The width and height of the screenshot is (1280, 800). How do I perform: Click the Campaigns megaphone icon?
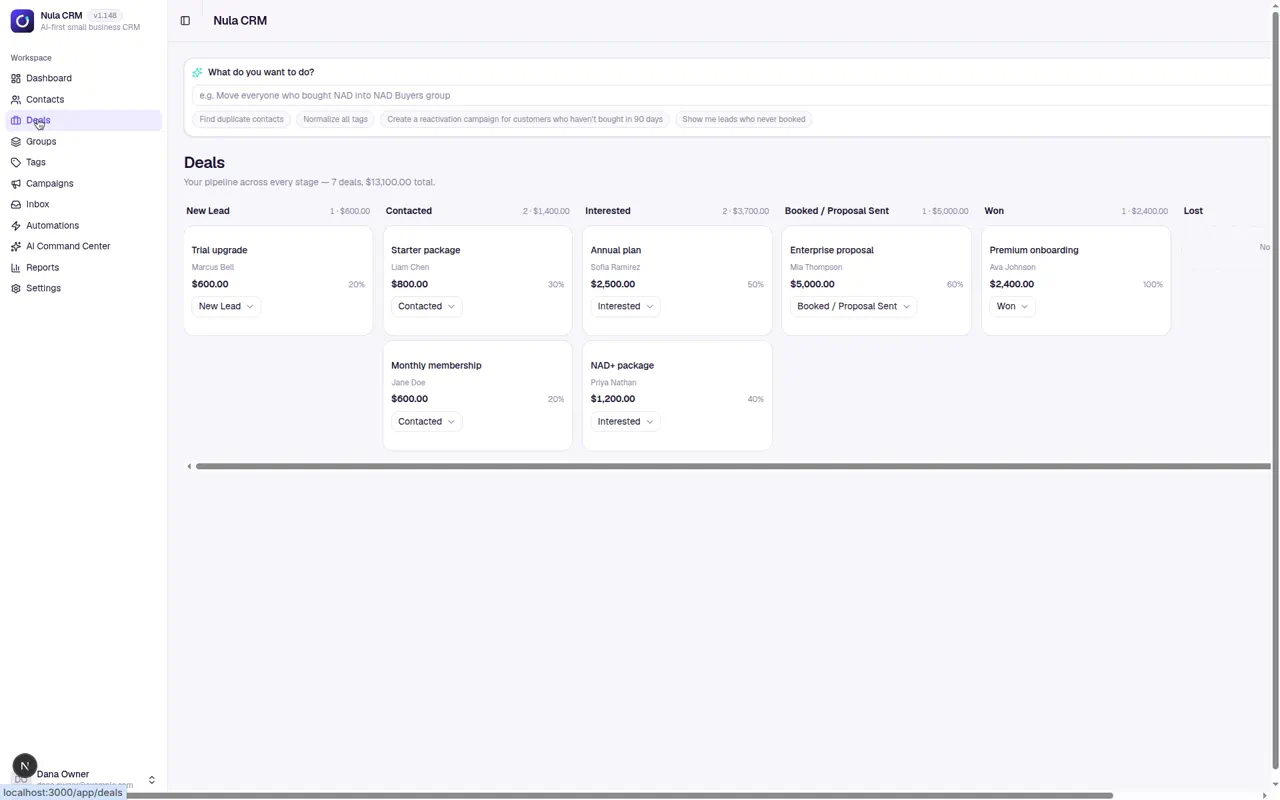pyautogui.click(x=16, y=184)
